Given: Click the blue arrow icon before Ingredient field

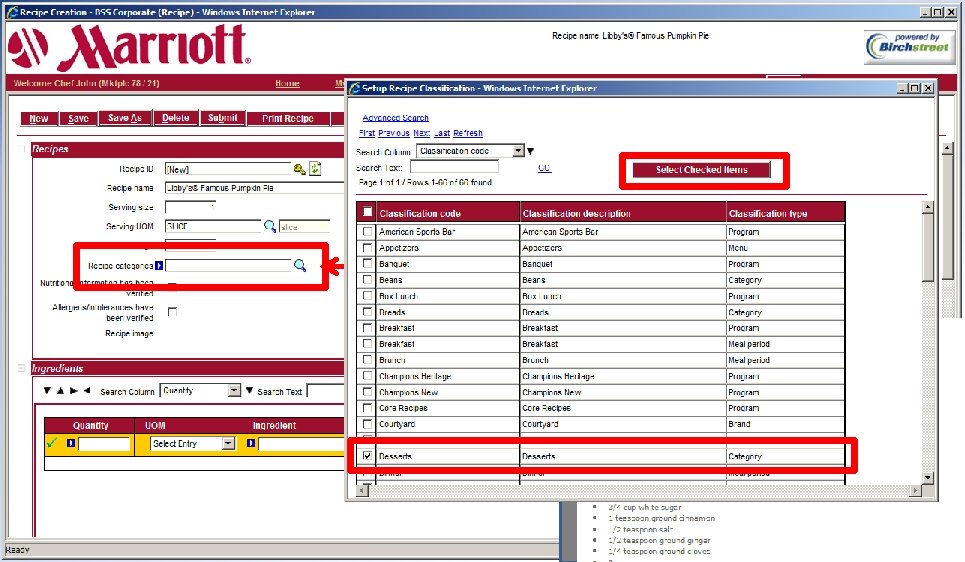Looking at the screenshot, I should [250, 443].
